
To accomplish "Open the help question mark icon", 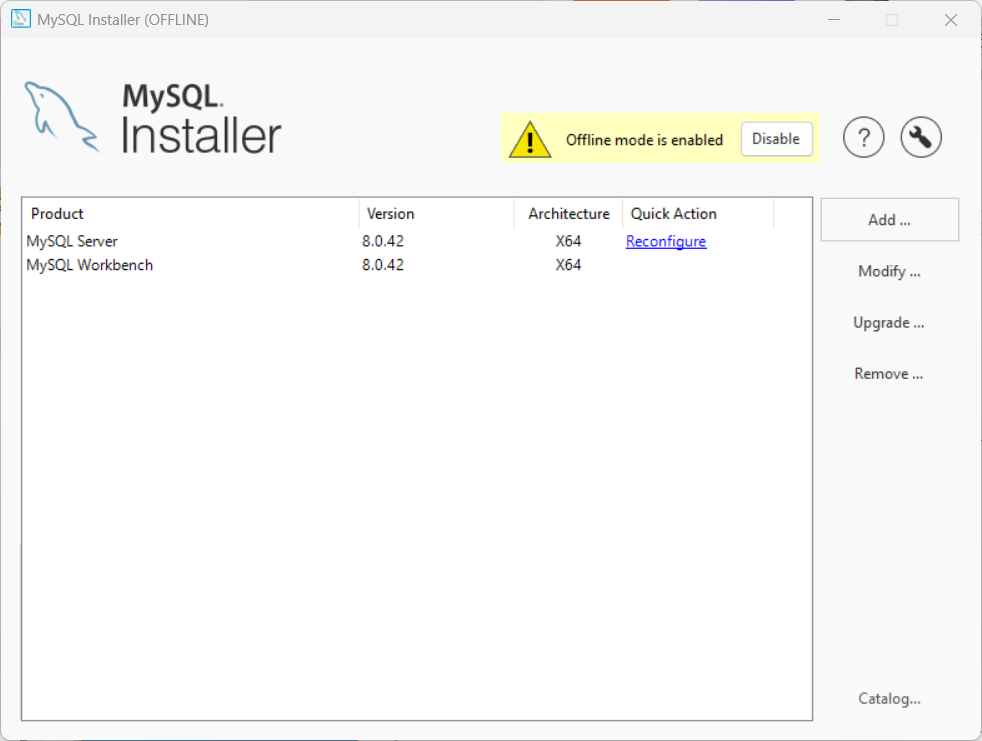I will [864, 137].
